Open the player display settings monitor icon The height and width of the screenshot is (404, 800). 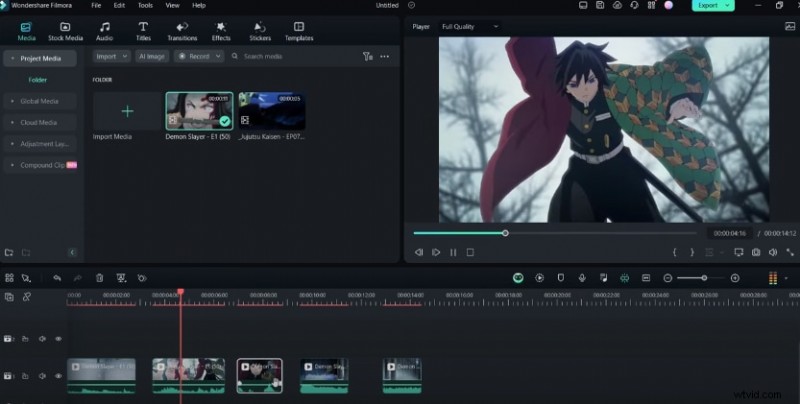[x=738, y=252]
